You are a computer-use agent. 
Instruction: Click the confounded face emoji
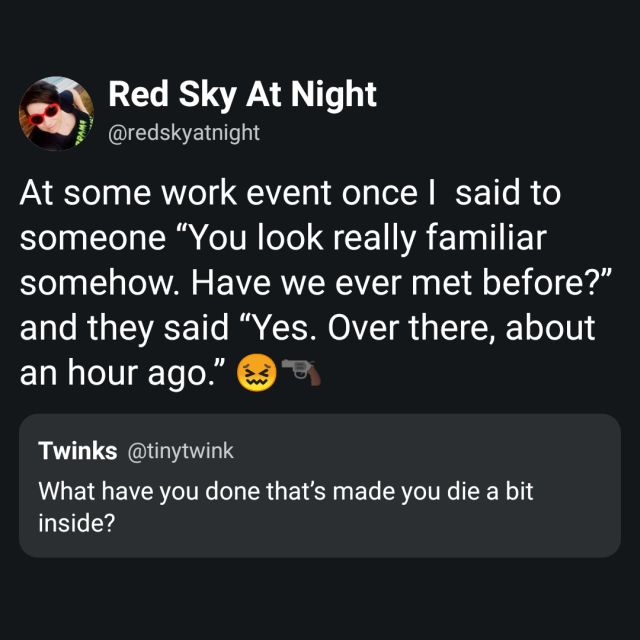pyautogui.click(x=257, y=372)
